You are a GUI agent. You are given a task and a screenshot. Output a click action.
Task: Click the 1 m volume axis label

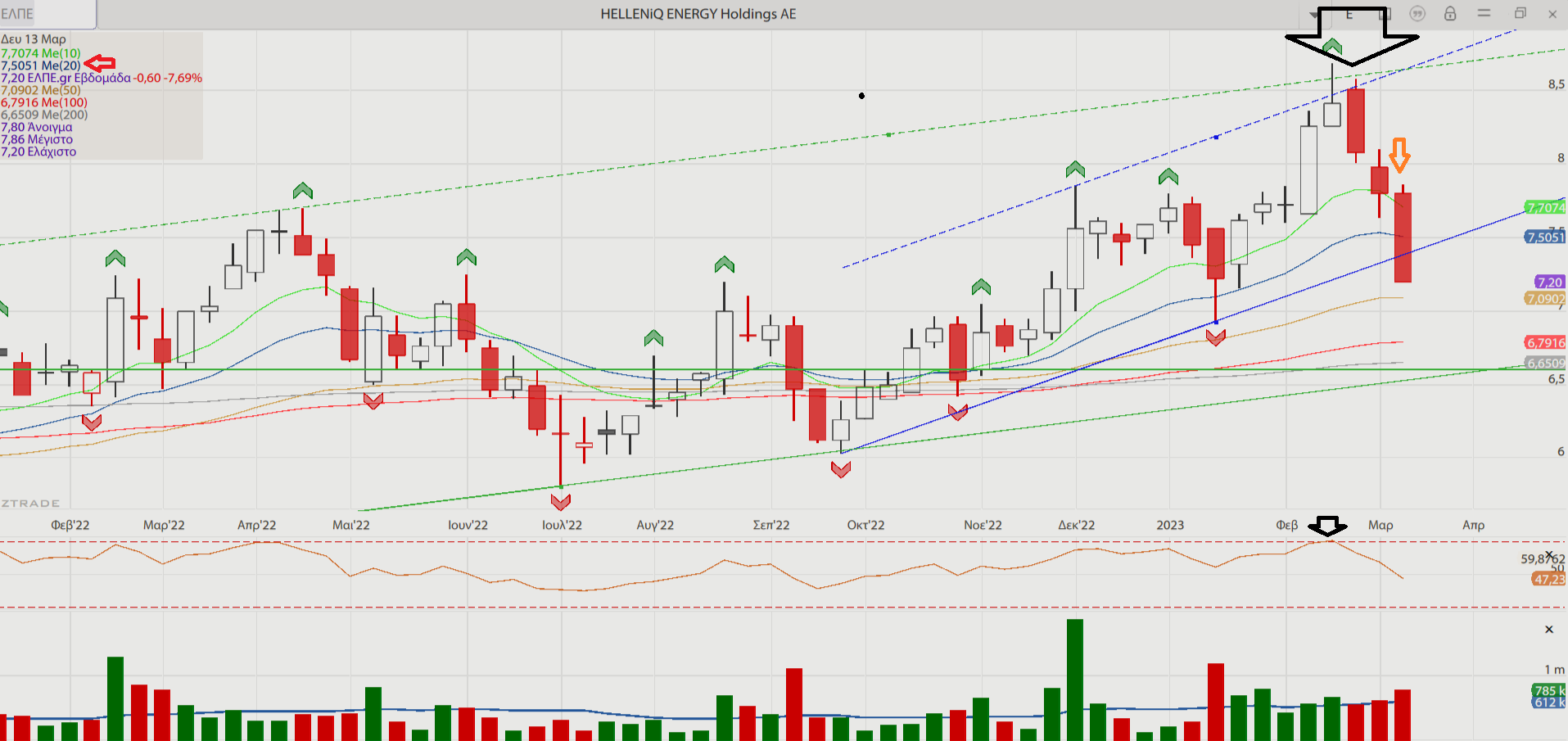[1554, 670]
